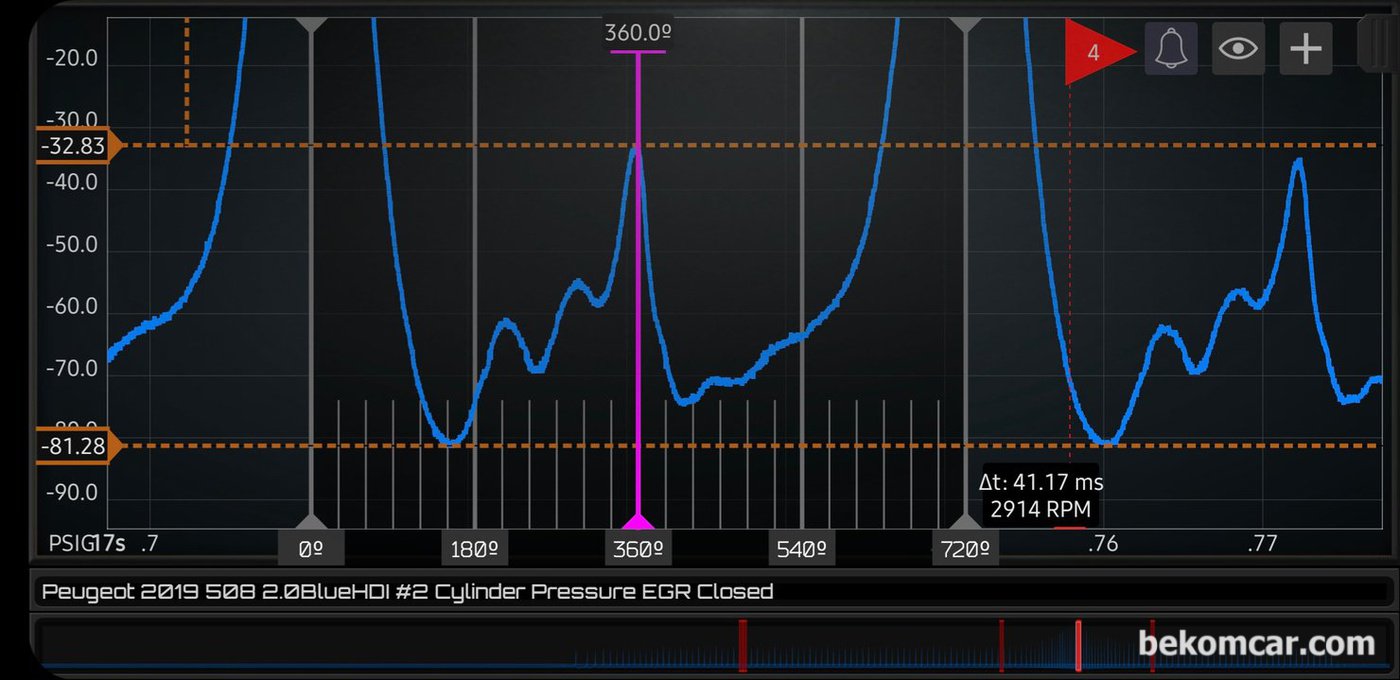The image size is (1400, 680).
Task: Click the 0º phase ruler label
Action: (x=310, y=549)
